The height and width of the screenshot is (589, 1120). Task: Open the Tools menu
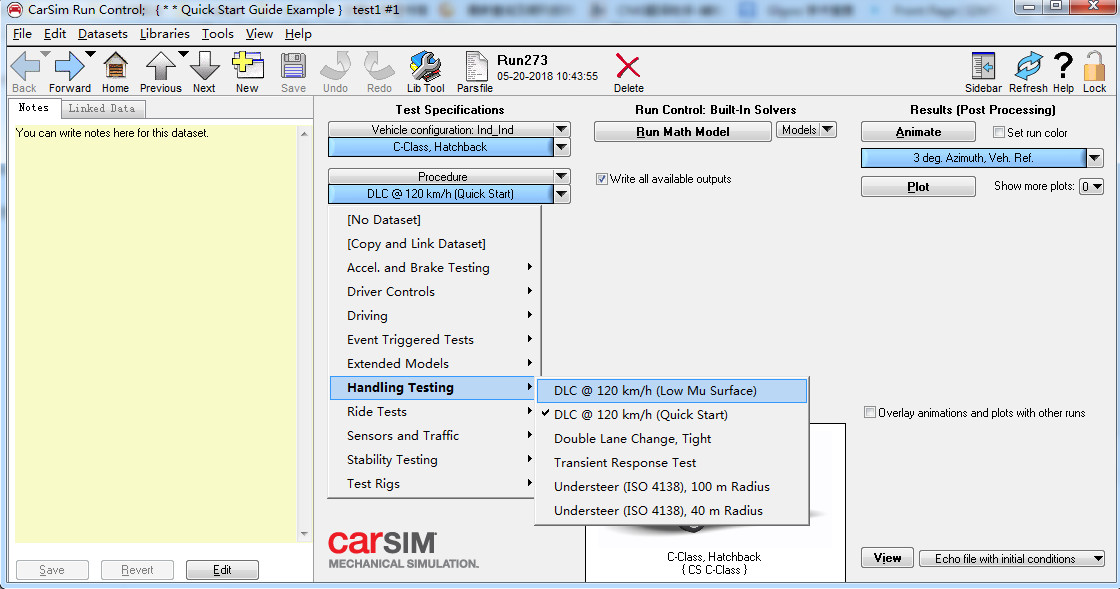(x=218, y=34)
